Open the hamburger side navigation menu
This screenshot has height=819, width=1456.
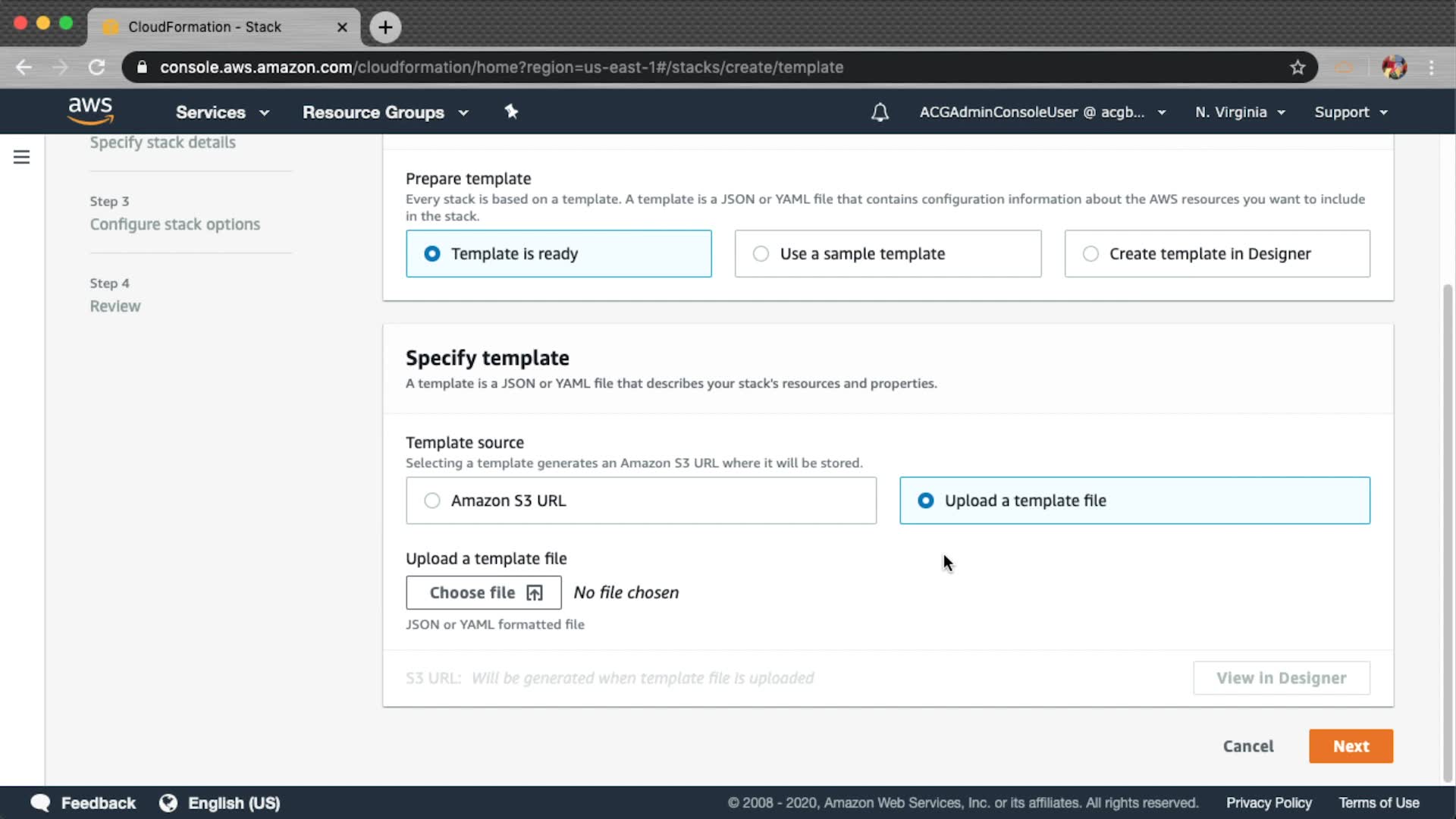coord(21,157)
